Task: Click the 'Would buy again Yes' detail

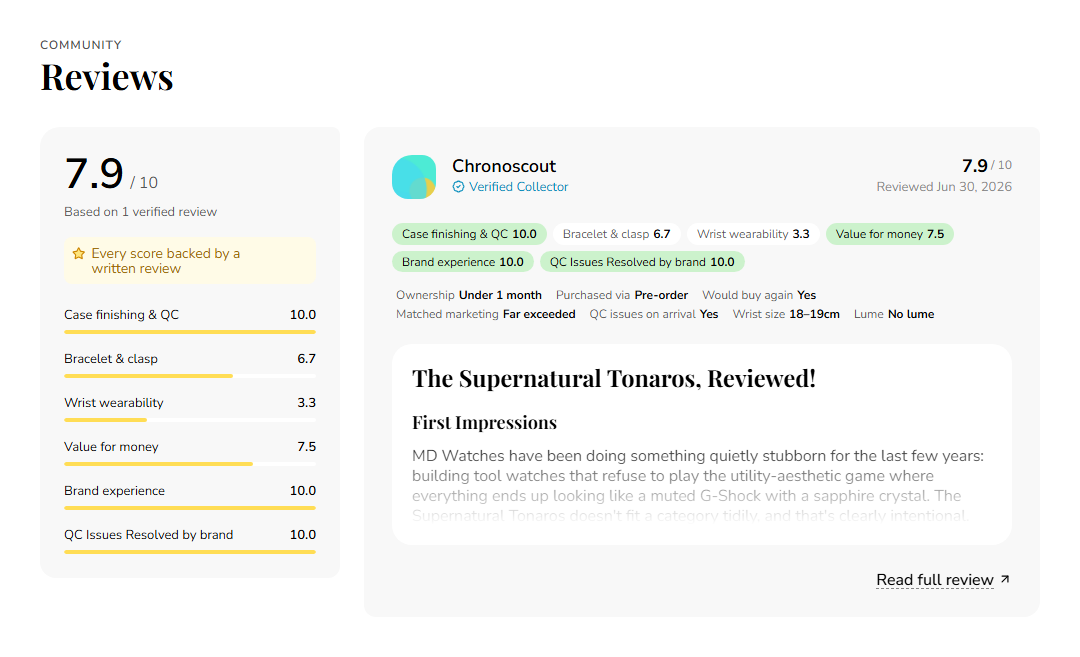Action: pos(759,295)
